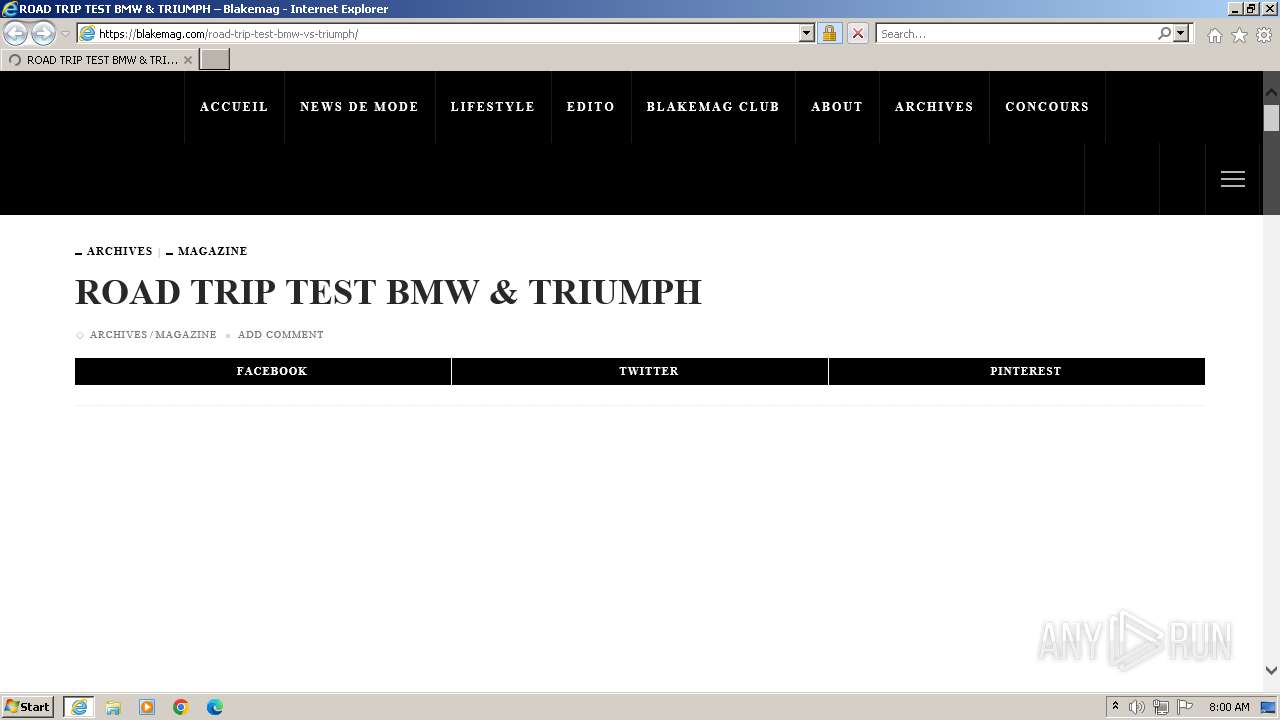Viewport: 1280px width, 720px height.
Task: Click the browser Search box
Action: coord(1016,34)
